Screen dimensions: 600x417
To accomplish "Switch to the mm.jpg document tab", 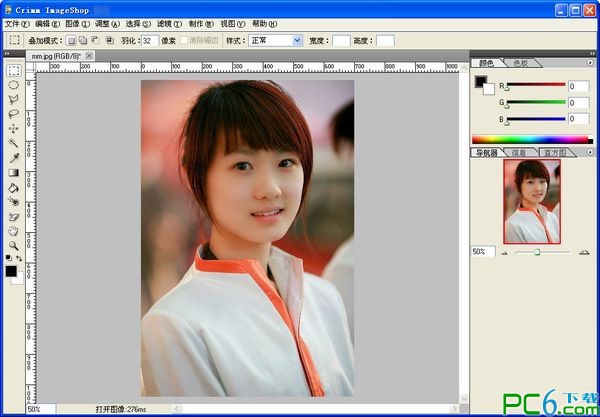I will [x=55, y=56].
